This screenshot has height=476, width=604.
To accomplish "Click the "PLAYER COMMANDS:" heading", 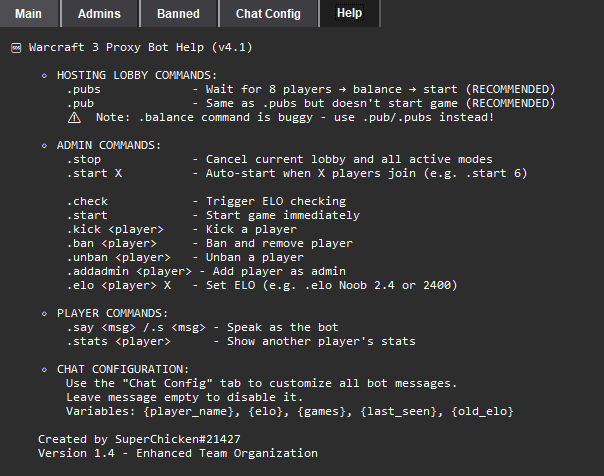I will pyautogui.click(x=112, y=313).
